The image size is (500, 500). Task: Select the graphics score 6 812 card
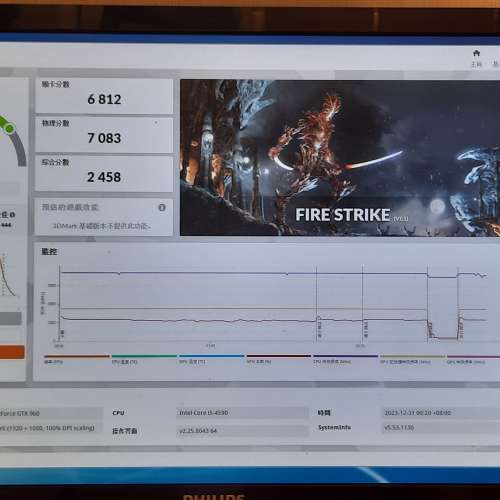click(x=104, y=96)
